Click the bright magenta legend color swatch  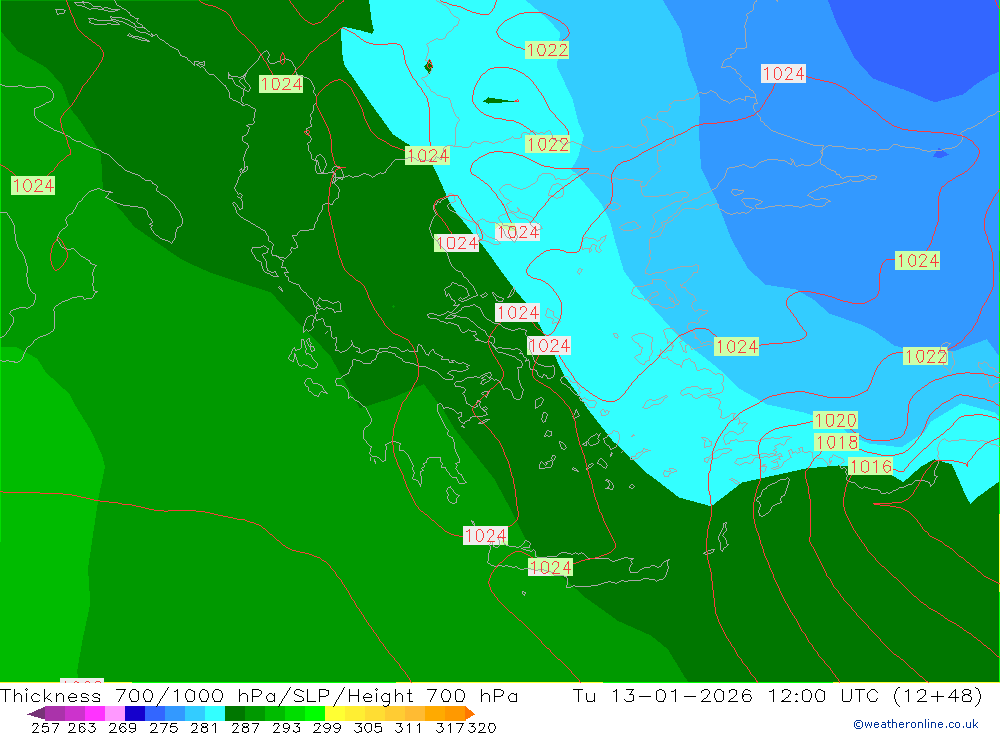[95, 713]
